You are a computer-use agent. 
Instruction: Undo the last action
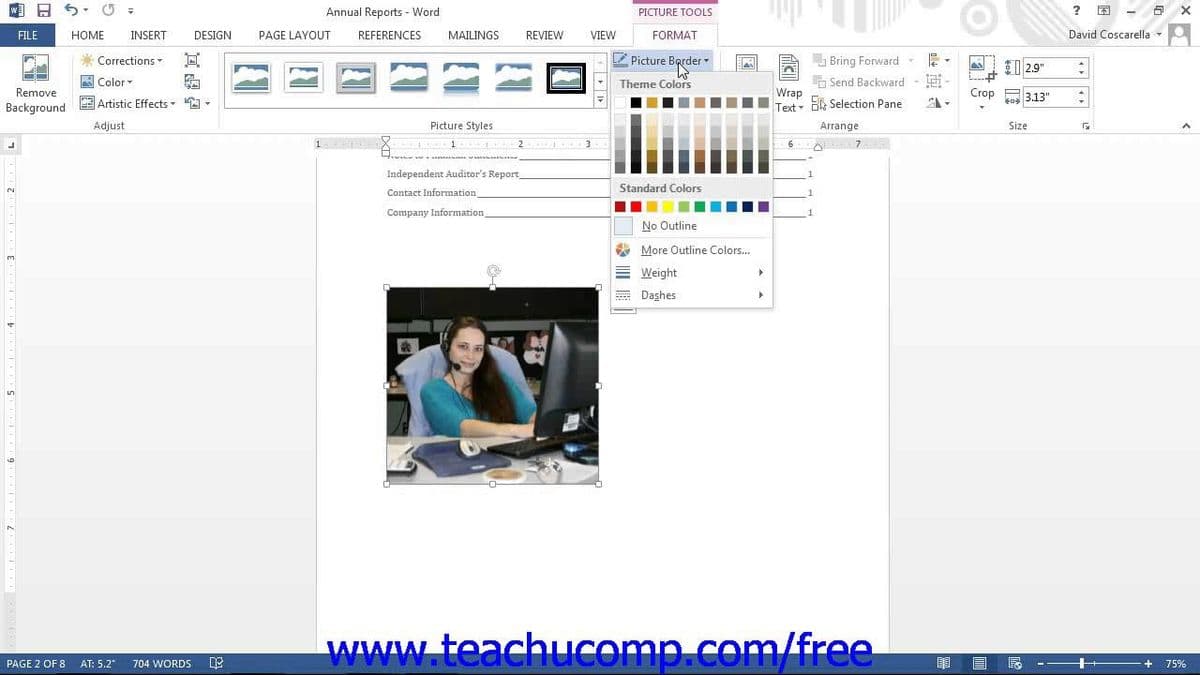click(x=71, y=11)
